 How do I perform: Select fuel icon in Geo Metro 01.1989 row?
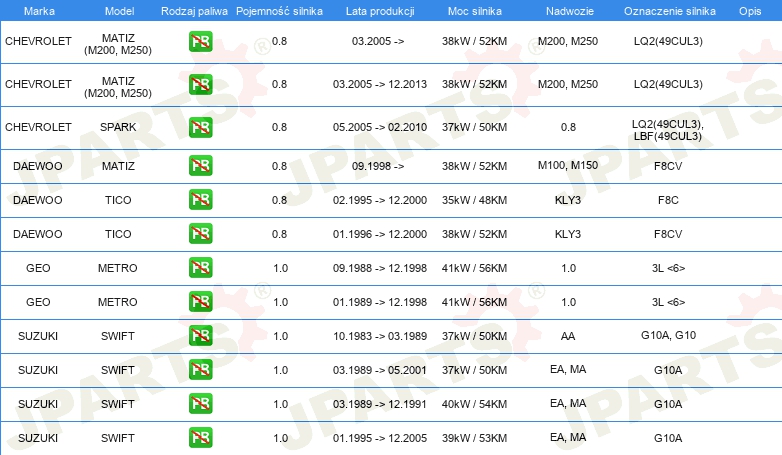(x=200, y=301)
